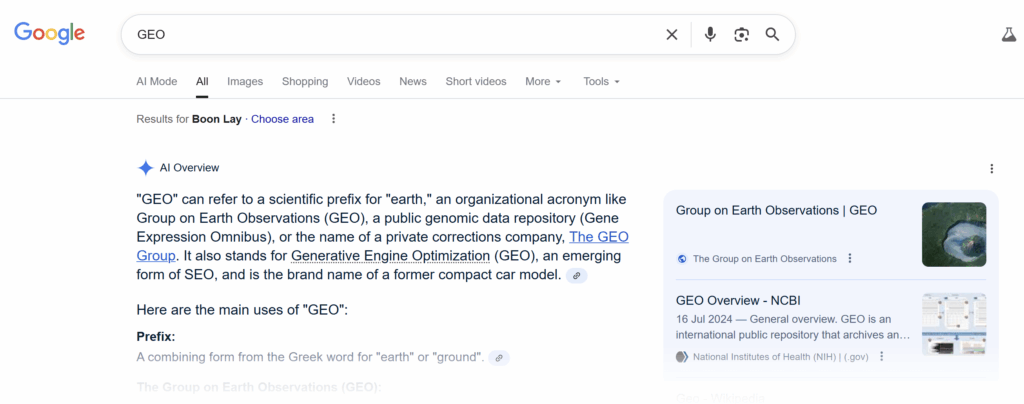
Task: Select the NIH favicon icon
Action: pos(682,356)
